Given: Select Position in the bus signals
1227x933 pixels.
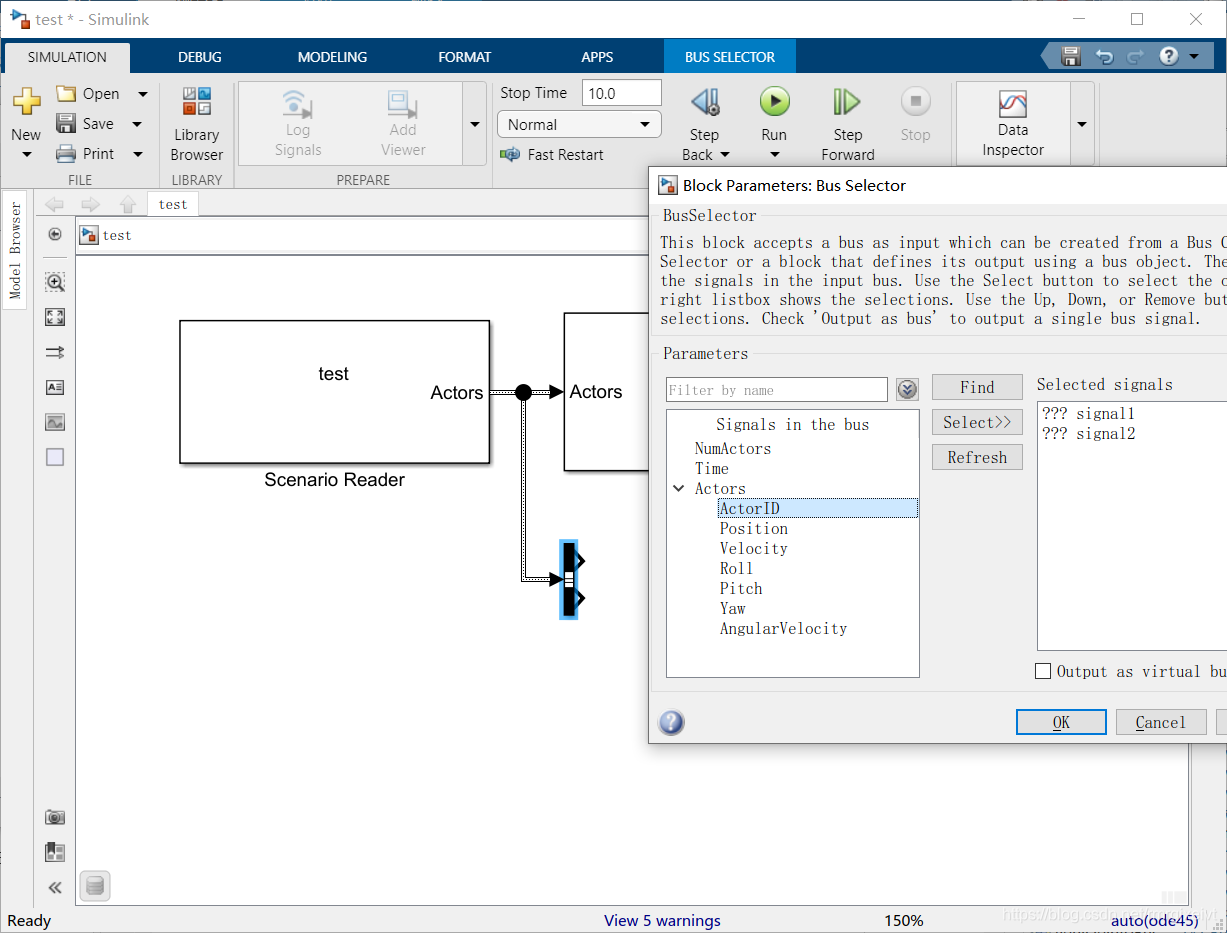Looking at the screenshot, I should coord(754,528).
